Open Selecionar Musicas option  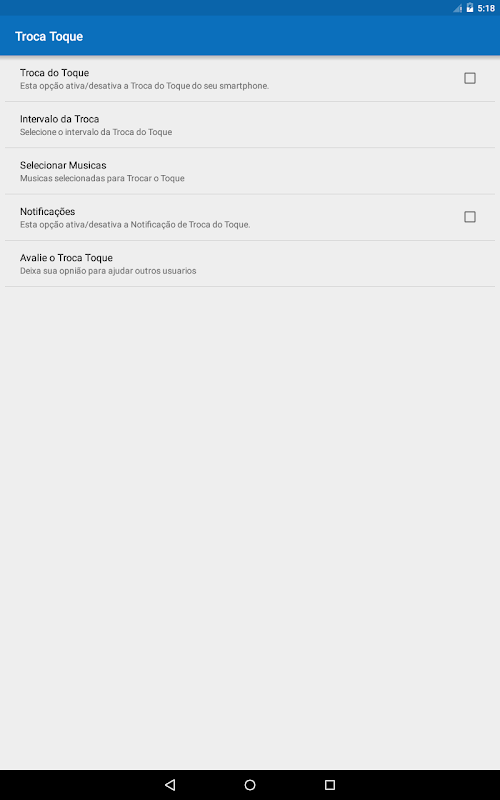point(250,171)
